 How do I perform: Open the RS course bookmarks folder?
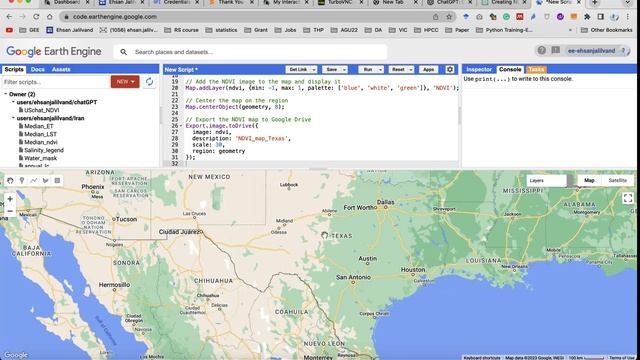(181, 30)
